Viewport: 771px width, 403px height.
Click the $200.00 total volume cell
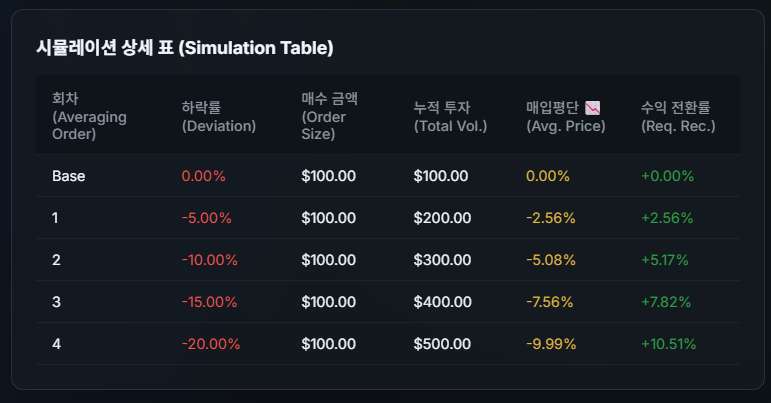point(441,218)
